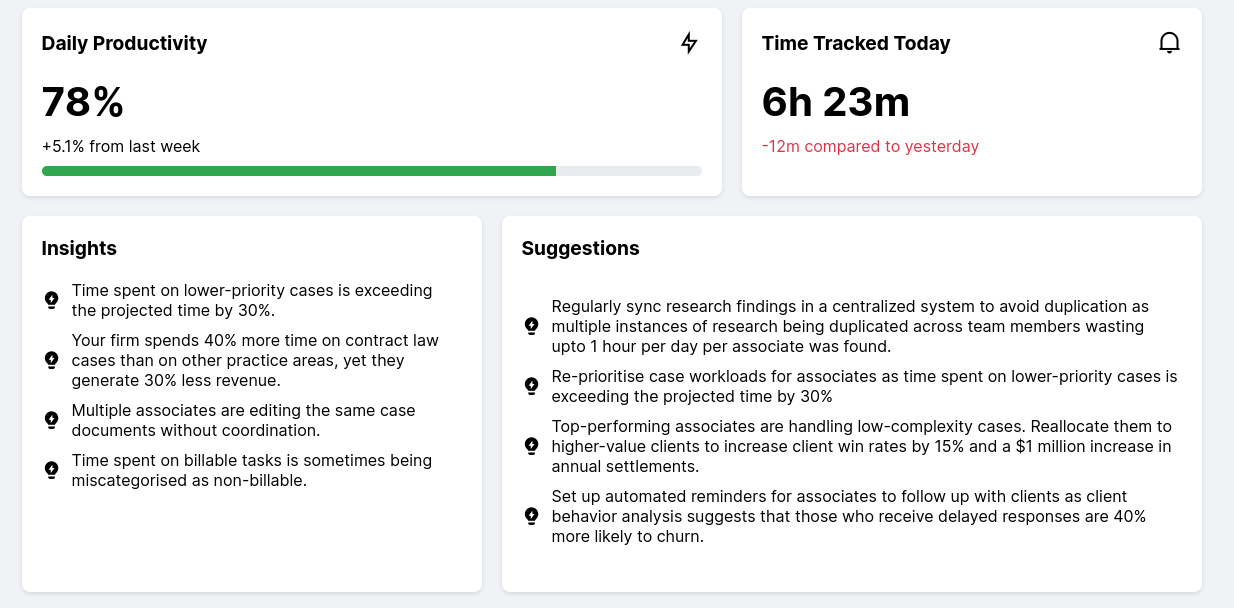Click the 6h 23m tracked time value
1234x608 pixels.
(836, 102)
